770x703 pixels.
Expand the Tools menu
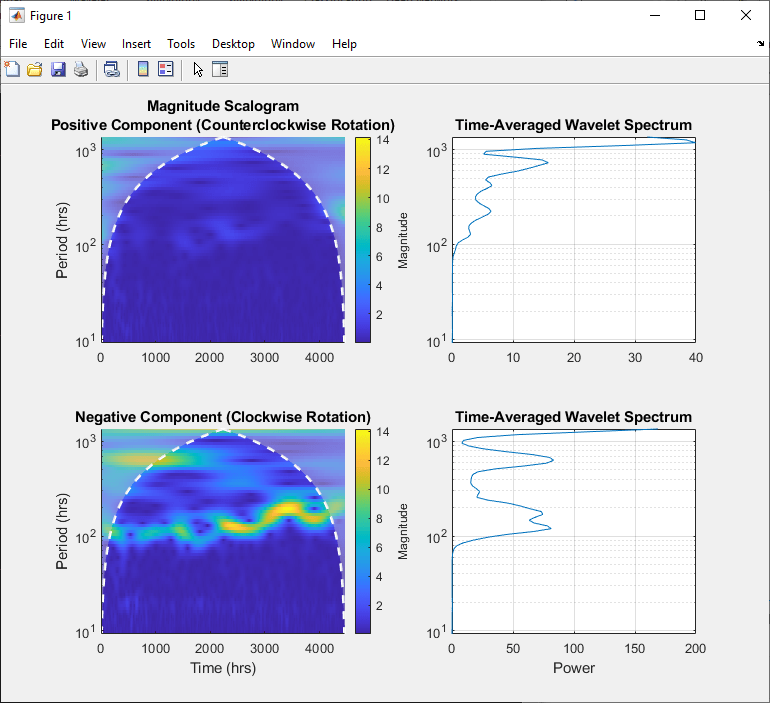pos(181,44)
